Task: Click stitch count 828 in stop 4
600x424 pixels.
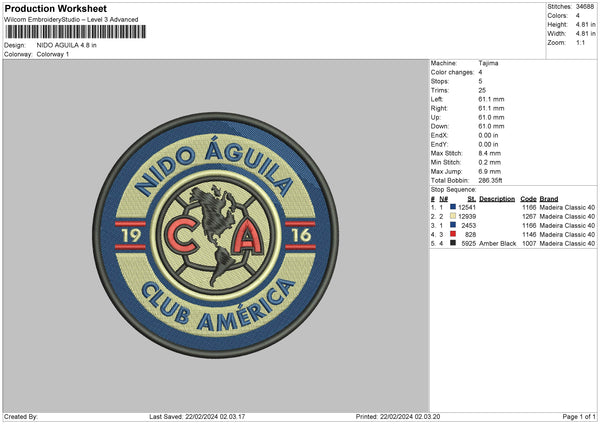Action: click(471, 235)
